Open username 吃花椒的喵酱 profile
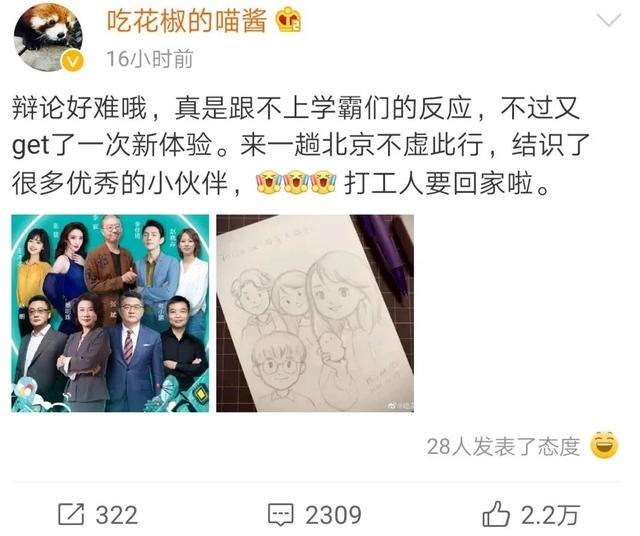 point(187,20)
